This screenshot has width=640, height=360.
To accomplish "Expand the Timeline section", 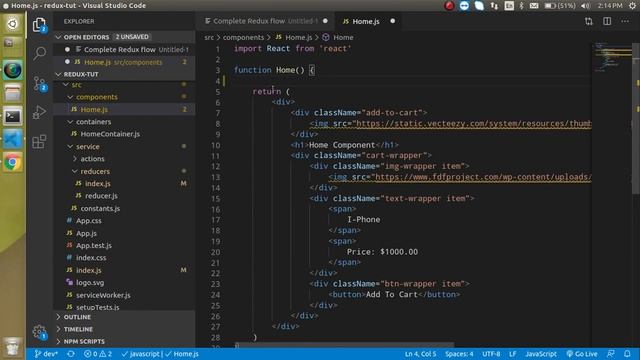I will tap(124, 329).
